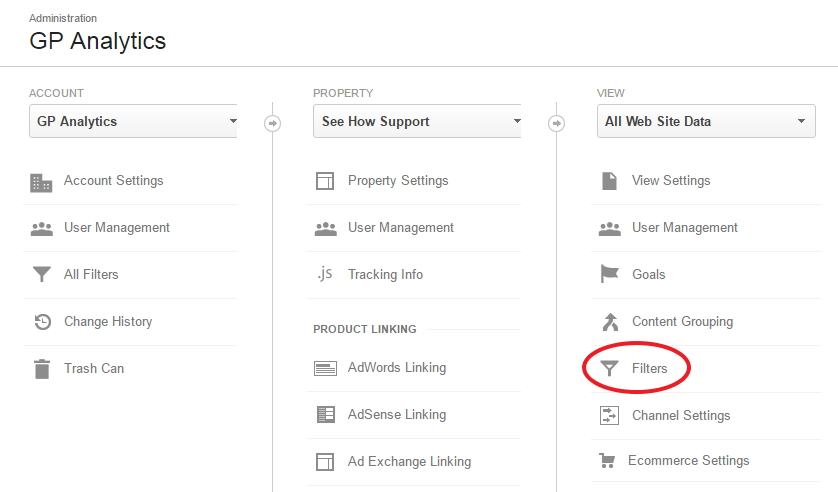Click the Tracking Info .js icon
Screen dimensions: 838x492
click(x=325, y=274)
